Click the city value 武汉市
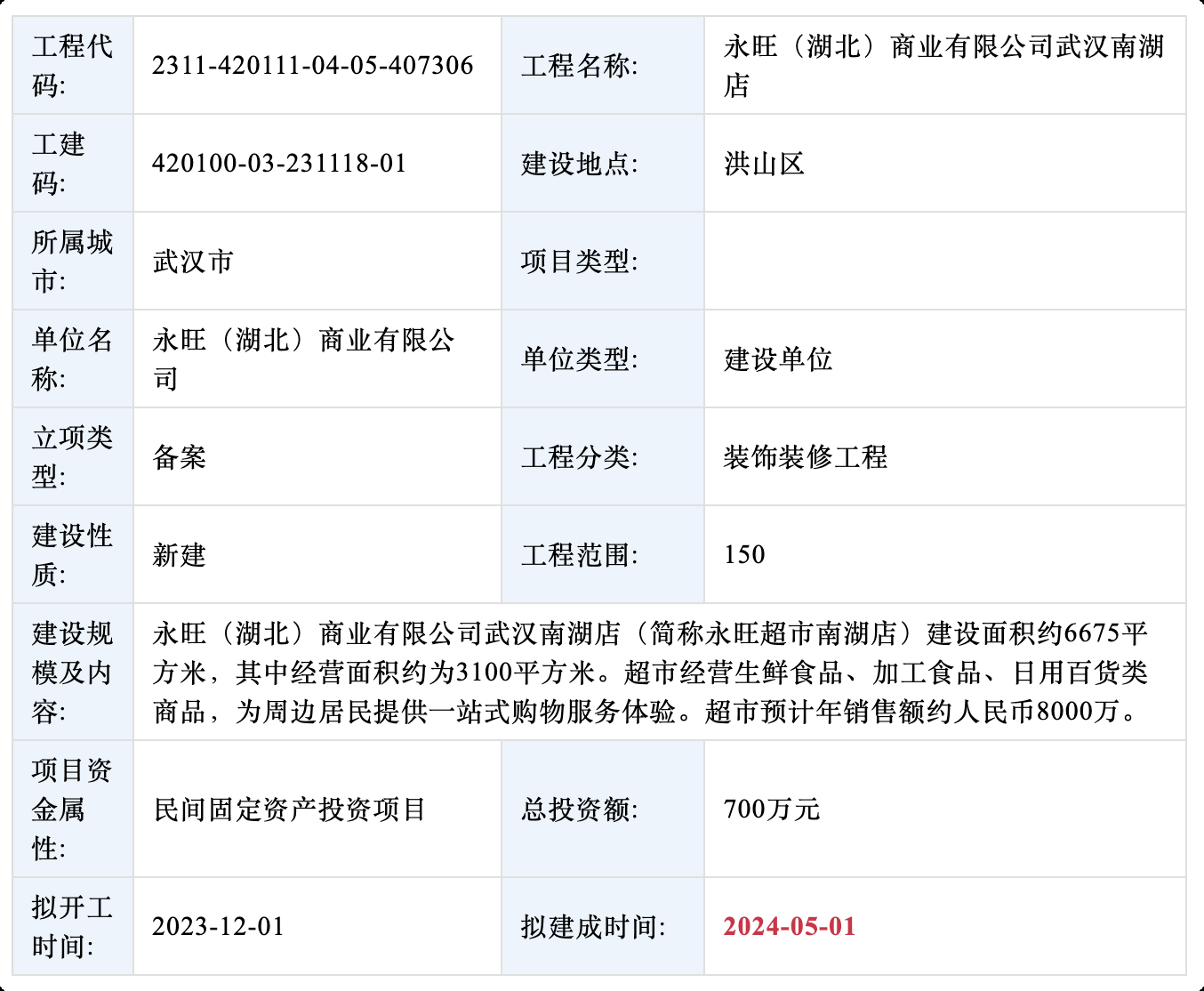1204x991 pixels. pyautogui.click(x=193, y=262)
